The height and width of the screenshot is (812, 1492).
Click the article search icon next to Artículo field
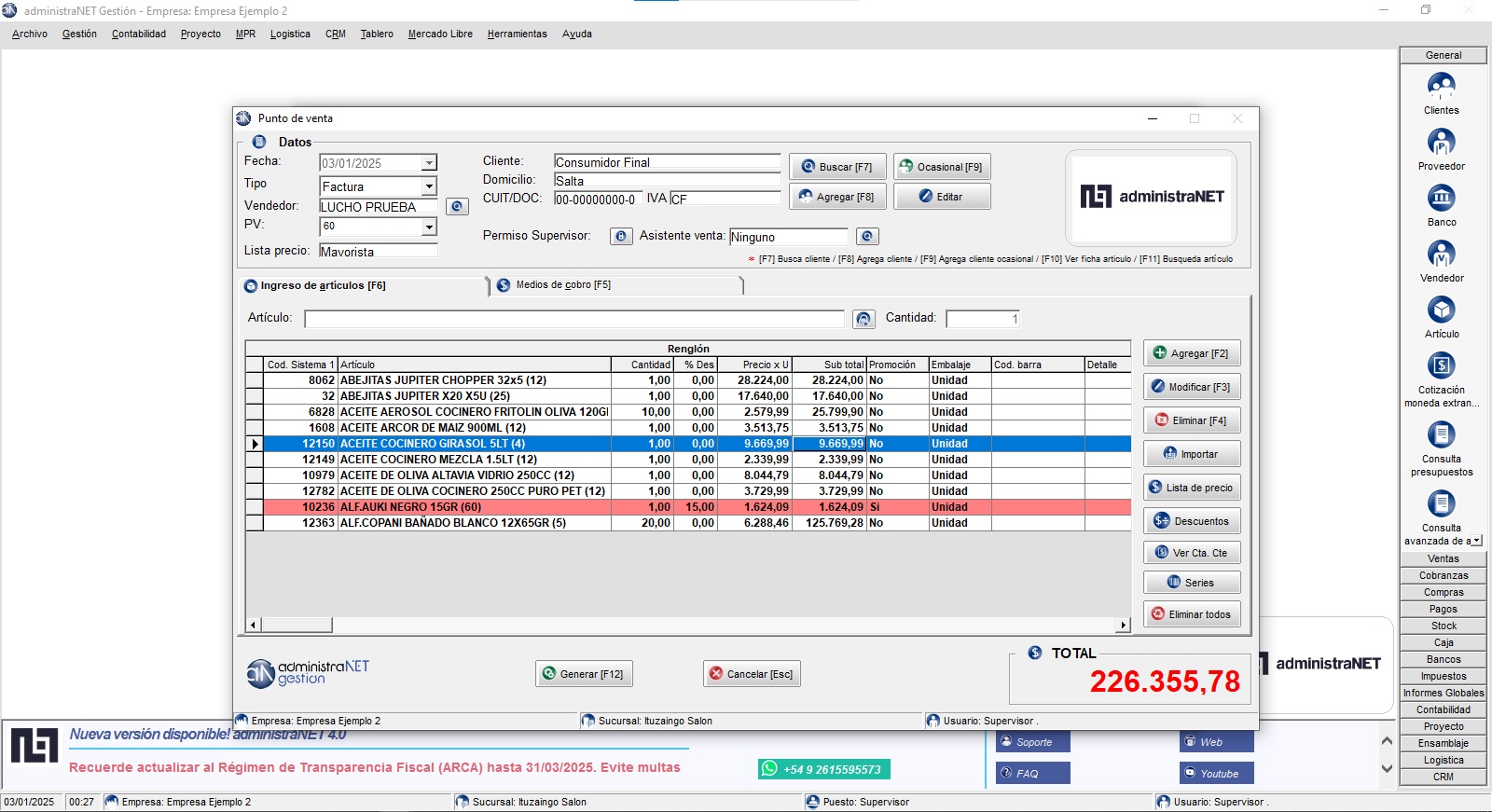pyautogui.click(x=863, y=320)
